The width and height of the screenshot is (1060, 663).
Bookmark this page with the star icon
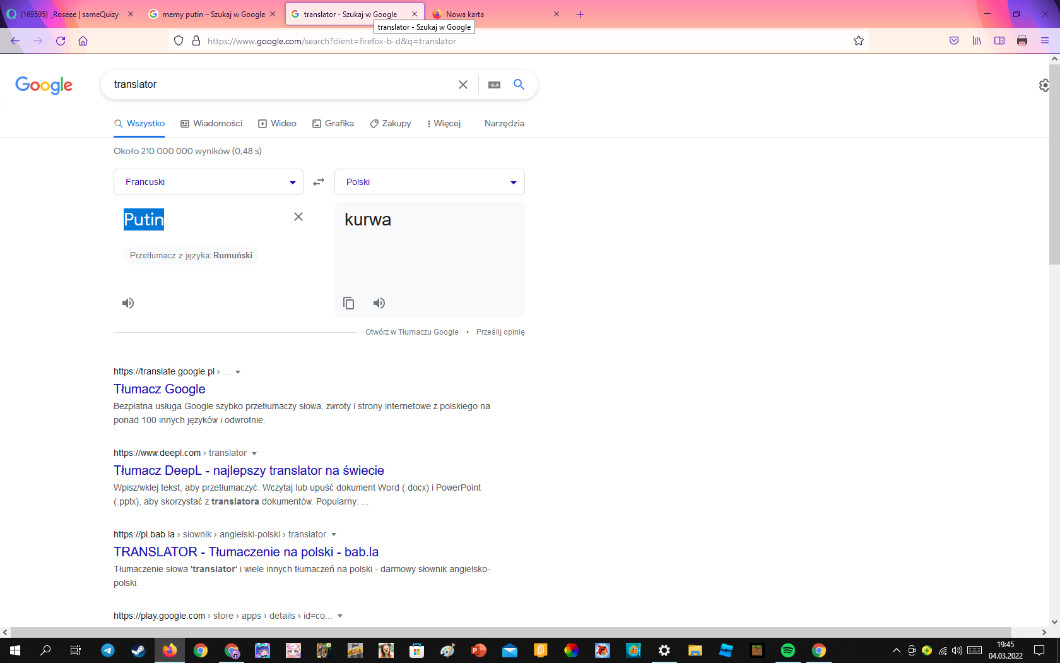tap(858, 41)
